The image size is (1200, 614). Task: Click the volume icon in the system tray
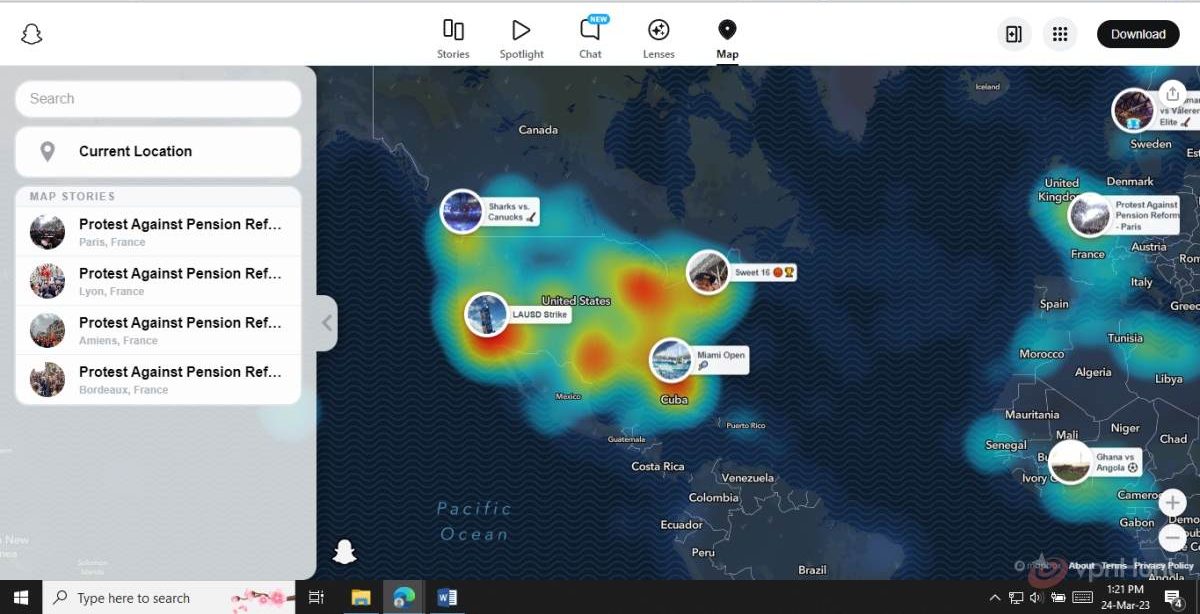pos(1035,598)
